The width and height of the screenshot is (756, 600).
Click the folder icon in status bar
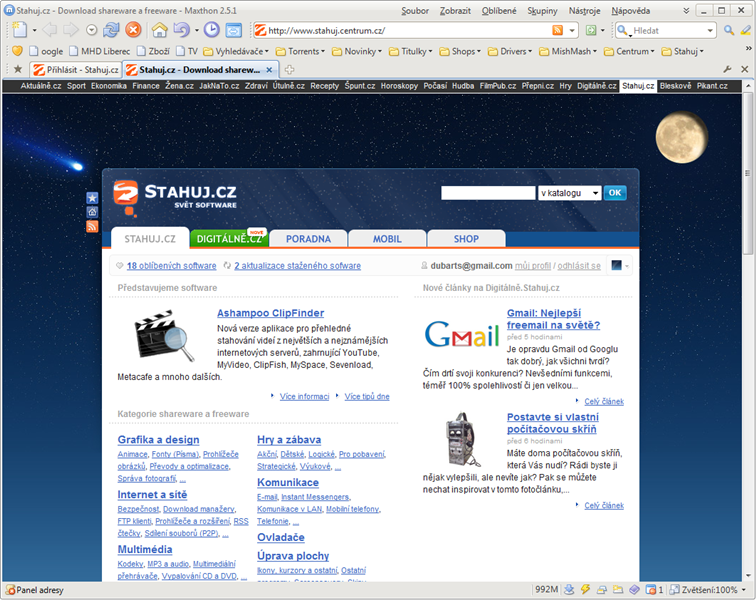tap(618, 589)
